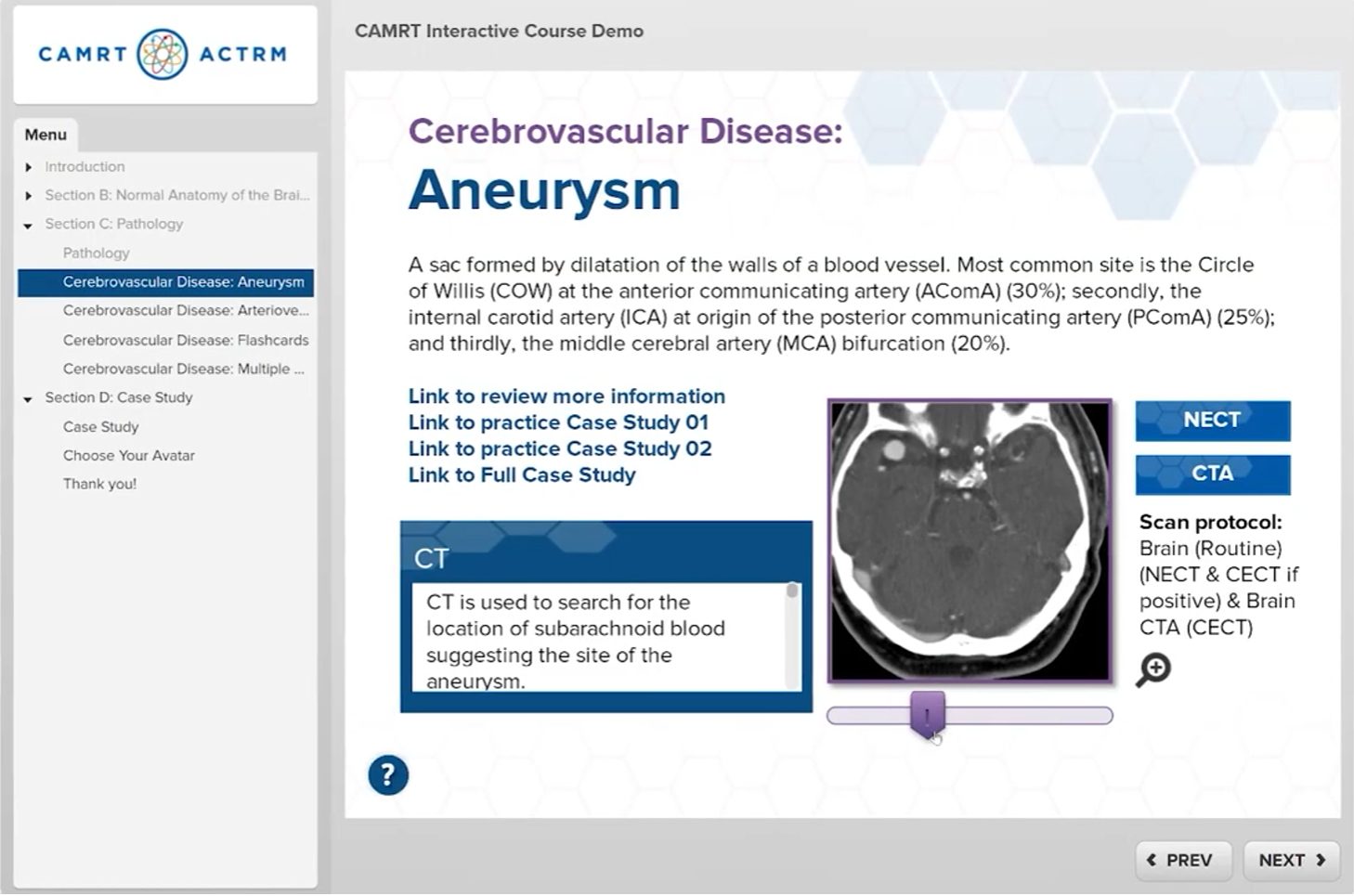Open the Menu tab

coord(46,135)
